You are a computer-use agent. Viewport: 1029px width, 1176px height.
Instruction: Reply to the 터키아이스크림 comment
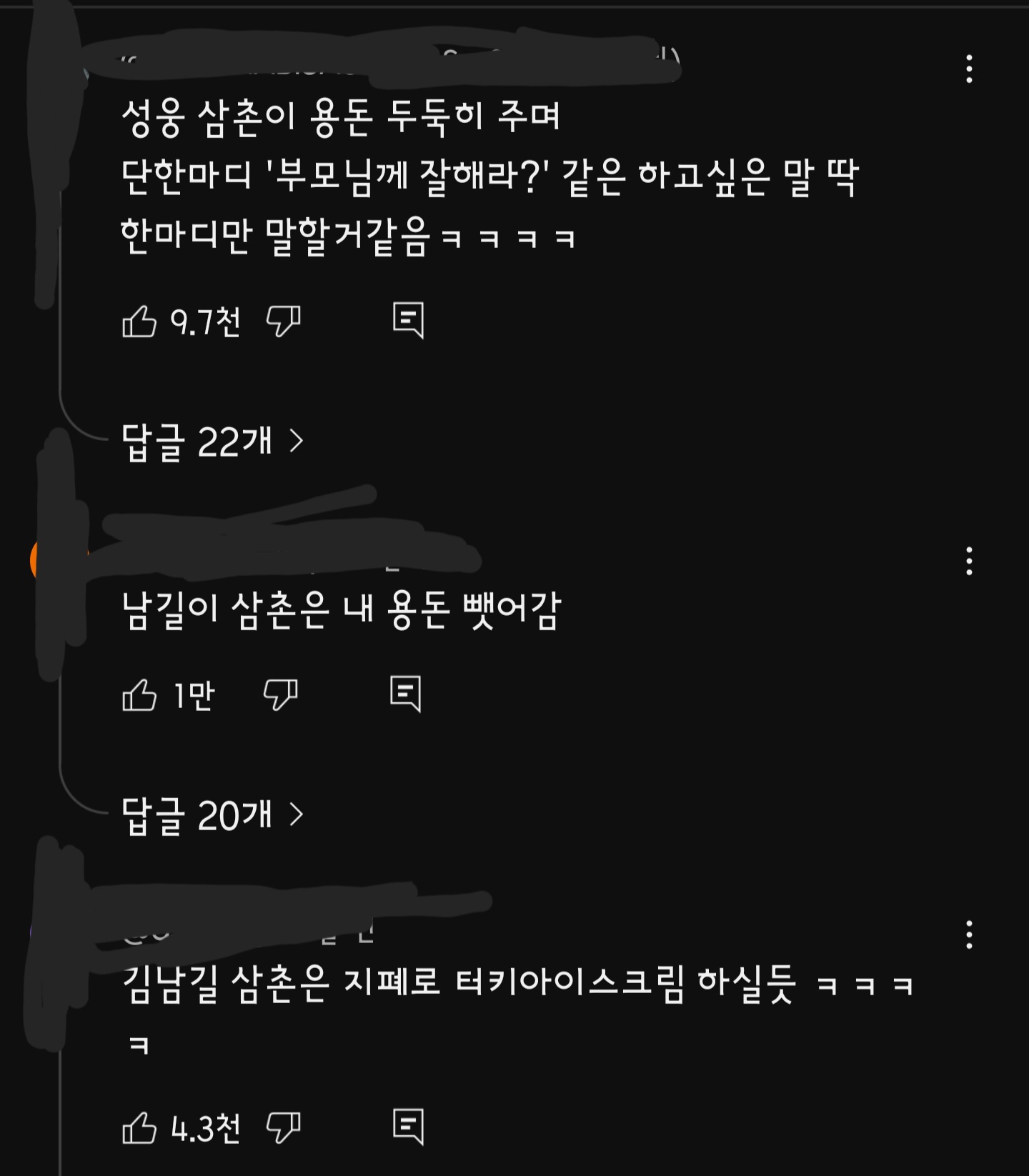409,1127
